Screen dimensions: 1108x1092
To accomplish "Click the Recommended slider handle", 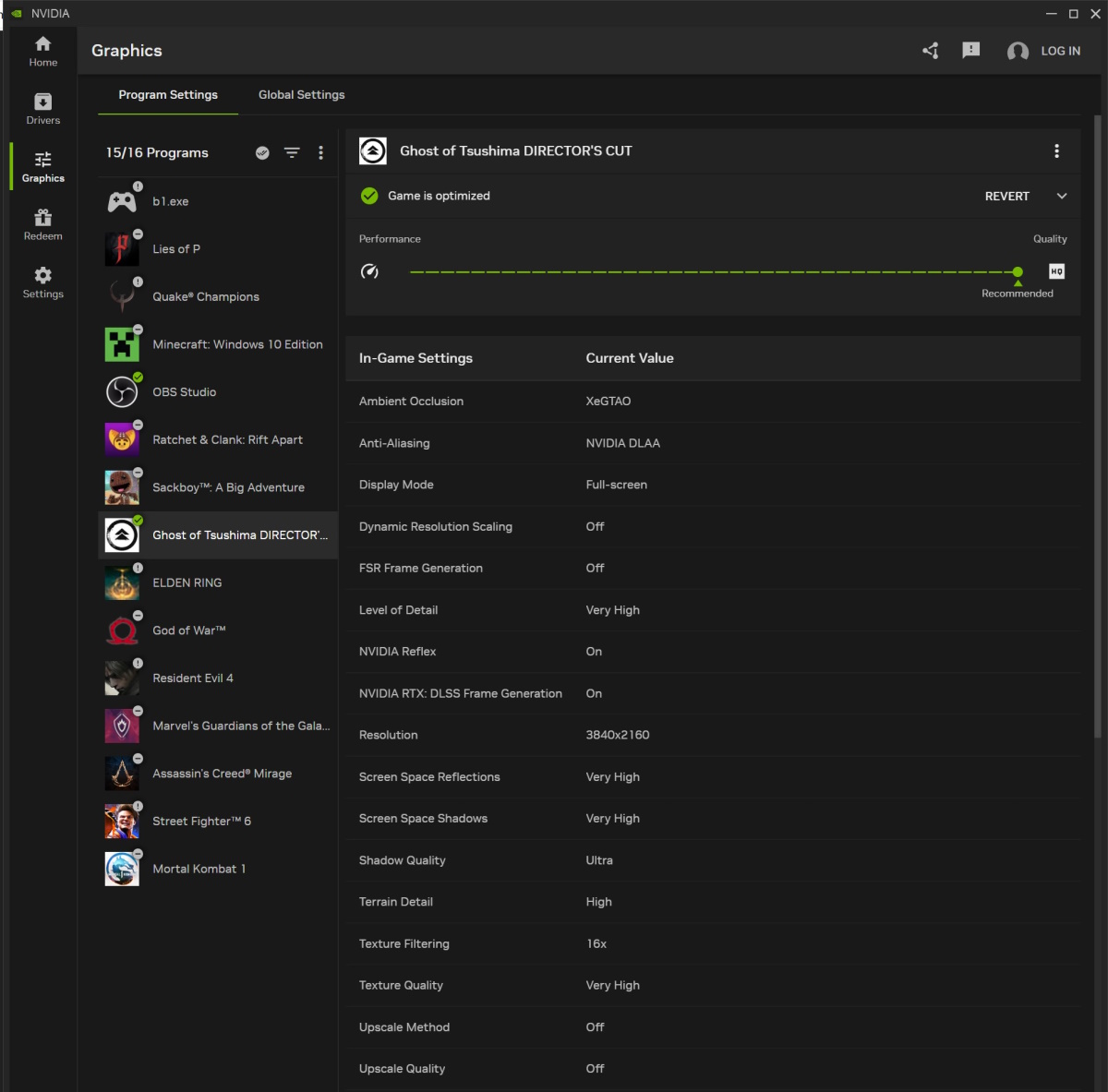I will coord(1018,272).
